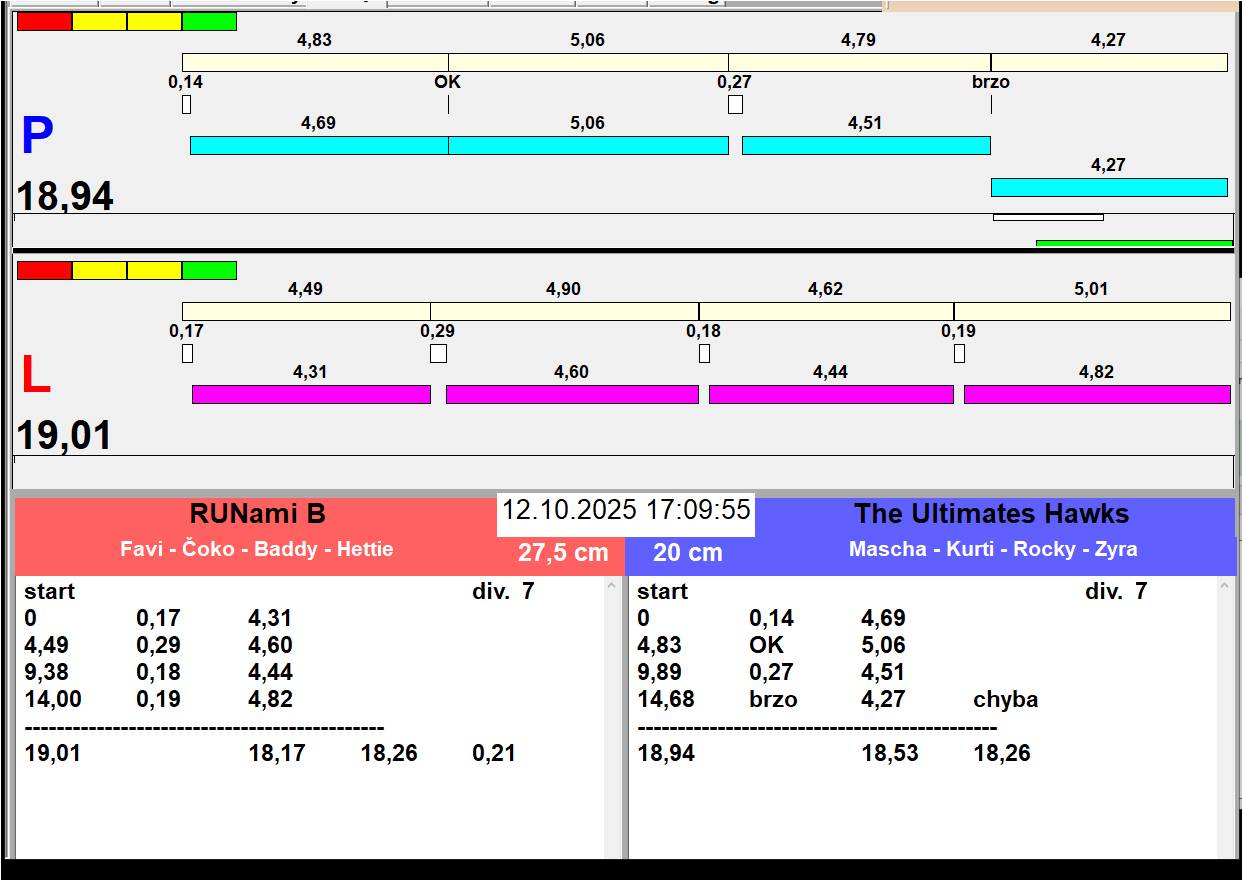Click the scroll-up arrow in Ultimates Hawks results
The width and height of the screenshot is (1242, 880).
1225,587
